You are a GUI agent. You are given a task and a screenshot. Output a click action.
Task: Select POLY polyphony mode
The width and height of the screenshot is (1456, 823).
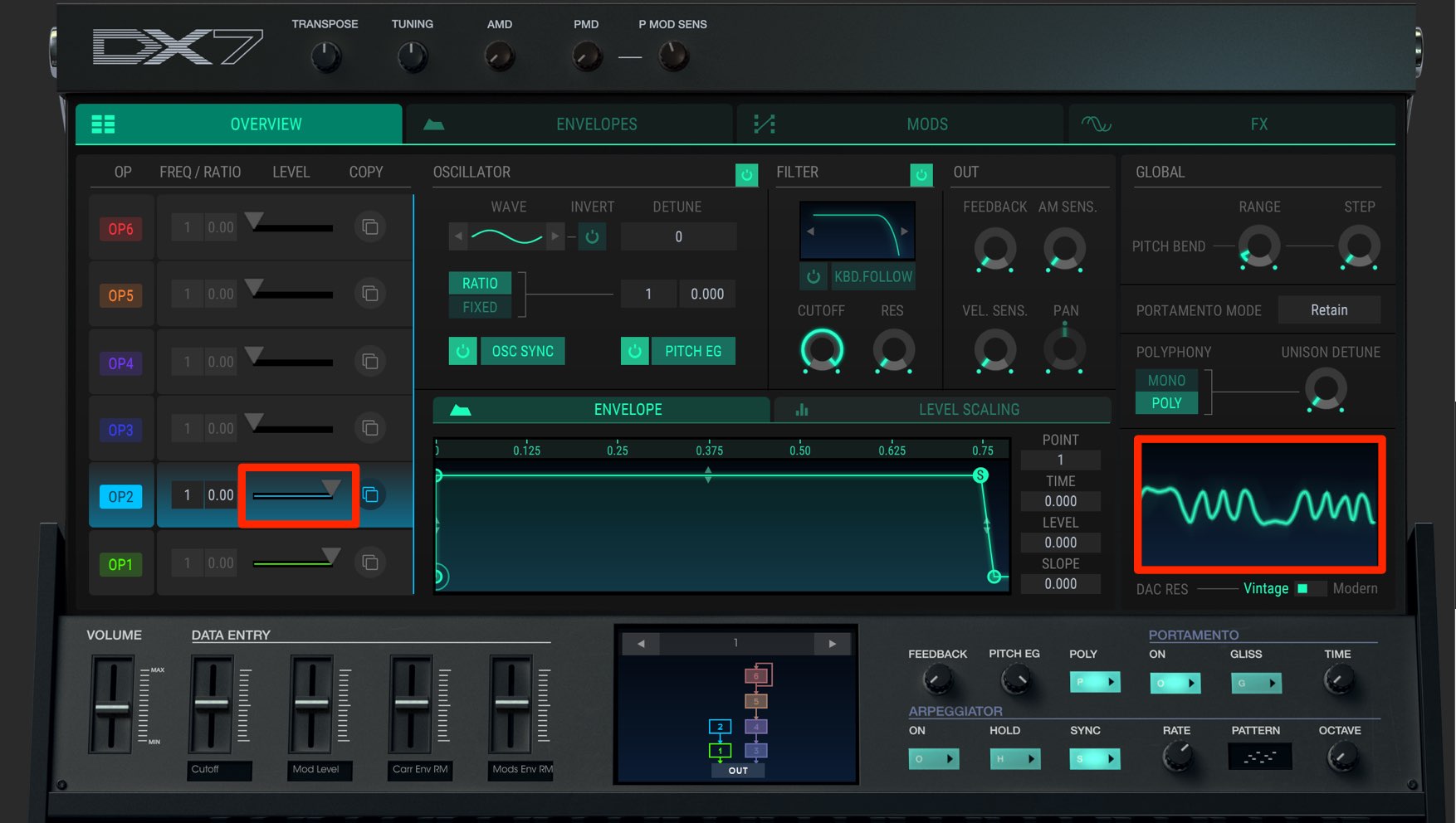pos(1166,402)
